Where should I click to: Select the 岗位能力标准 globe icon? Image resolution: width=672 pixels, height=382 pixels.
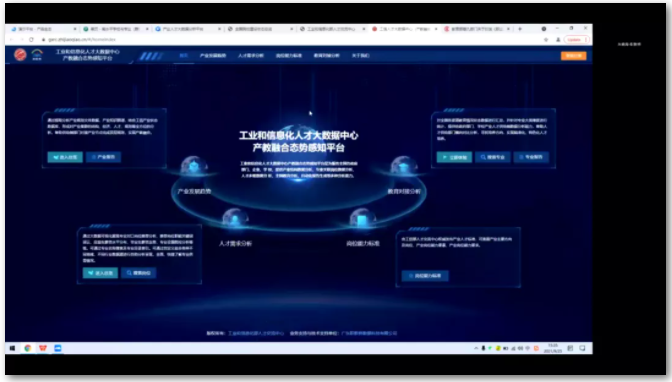362,219
